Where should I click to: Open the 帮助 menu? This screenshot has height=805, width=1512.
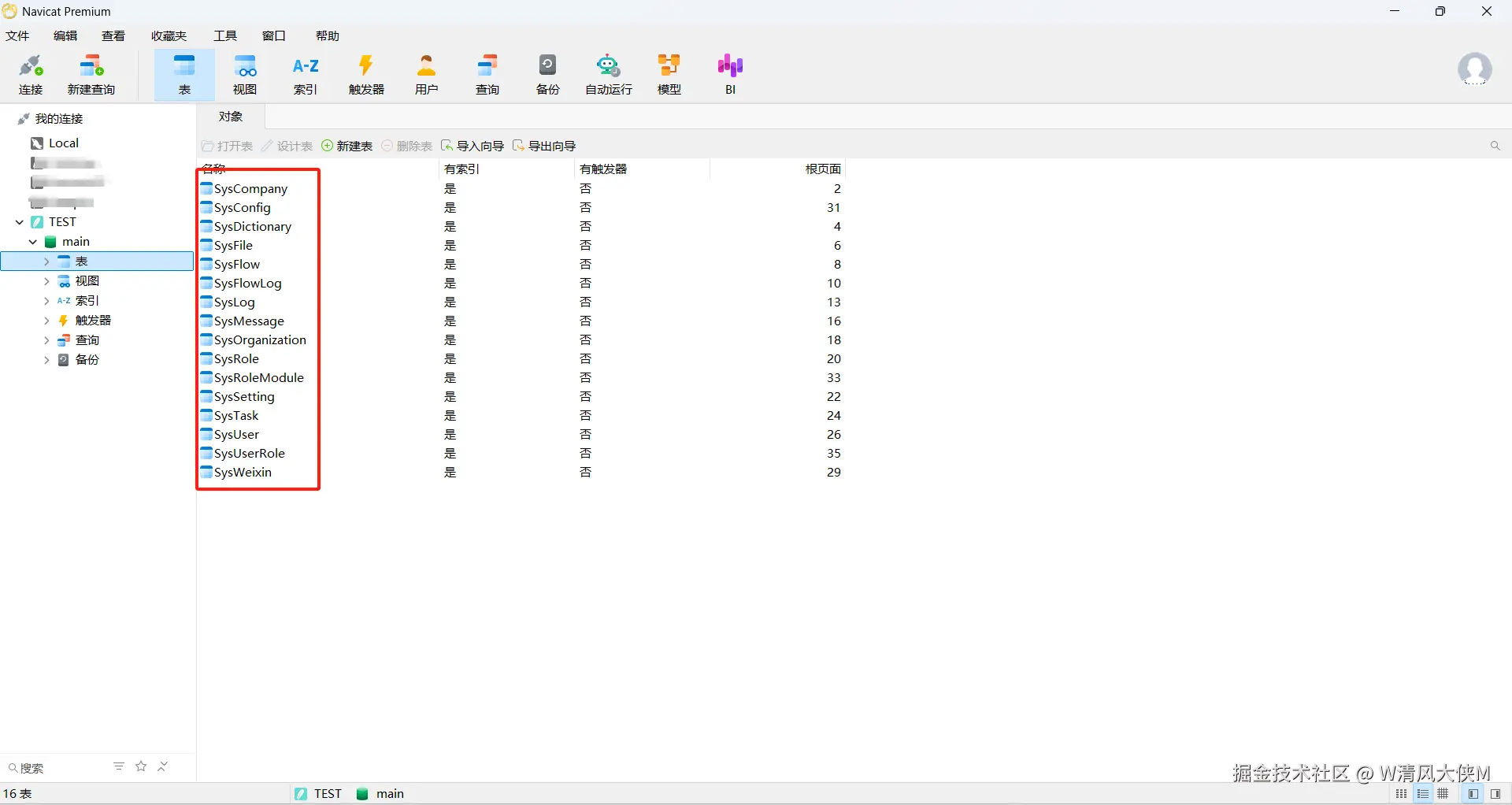(x=328, y=36)
